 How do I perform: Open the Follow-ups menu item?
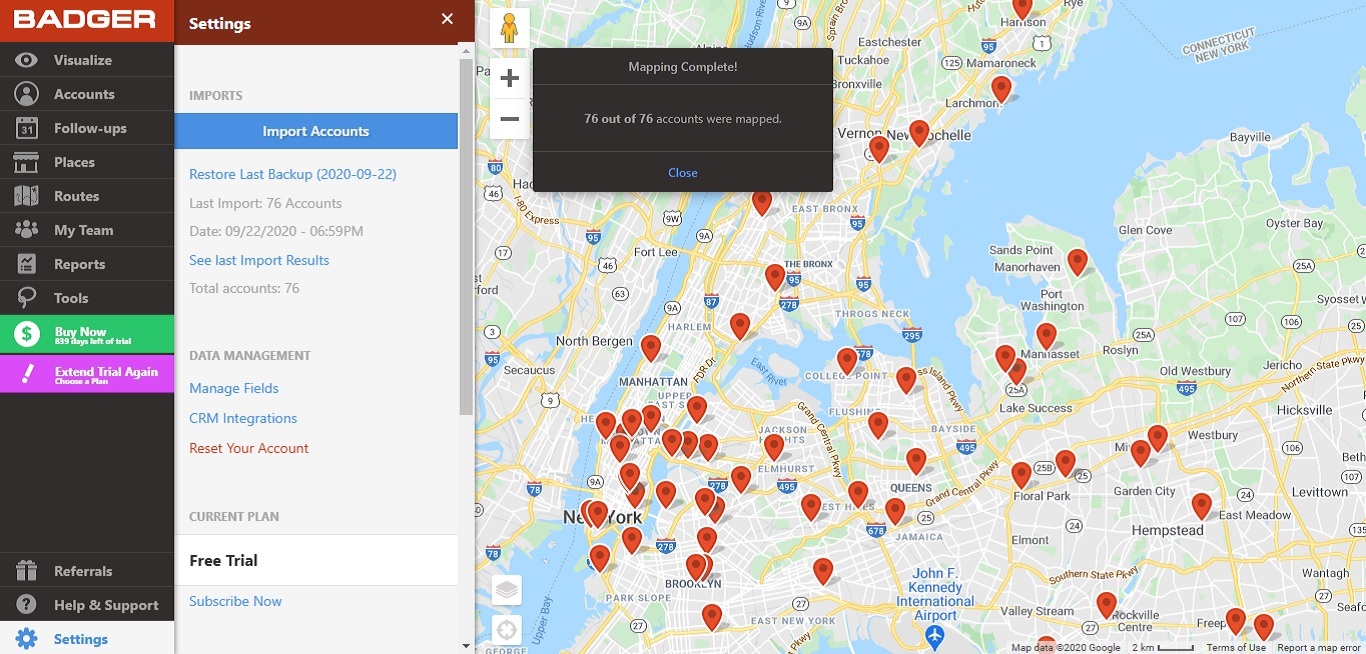click(x=87, y=128)
